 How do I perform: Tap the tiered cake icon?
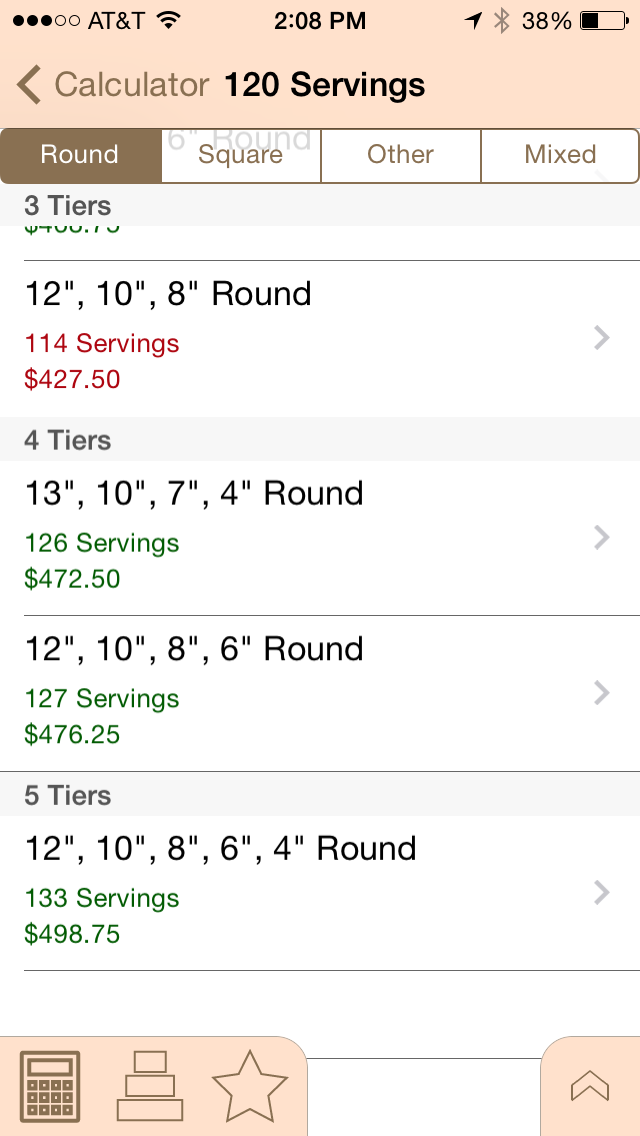click(x=150, y=1086)
